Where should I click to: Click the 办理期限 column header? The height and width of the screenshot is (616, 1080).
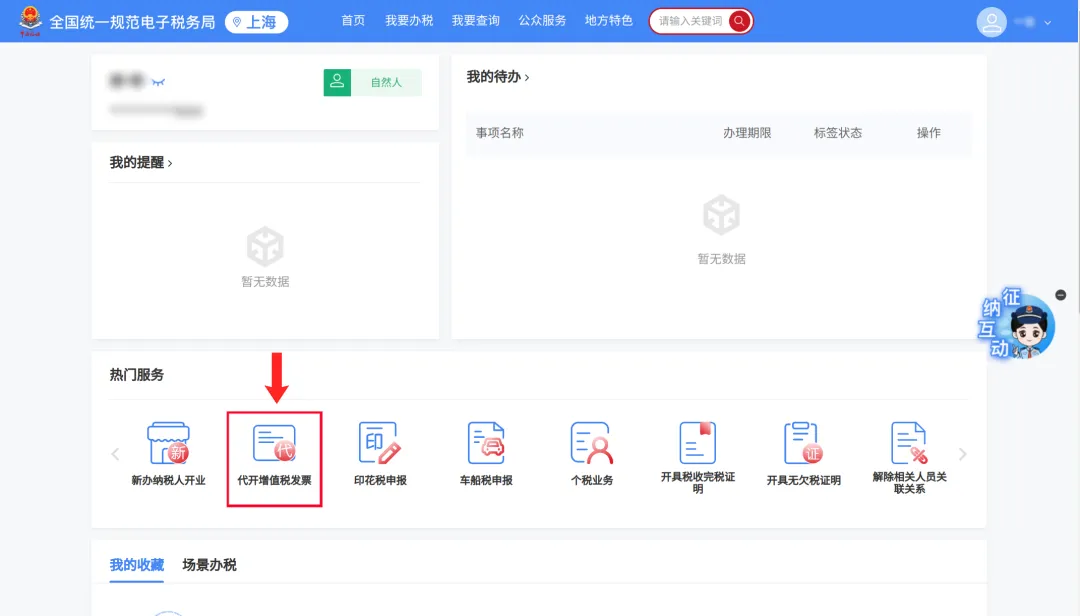pyautogui.click(x=747, y=133)
